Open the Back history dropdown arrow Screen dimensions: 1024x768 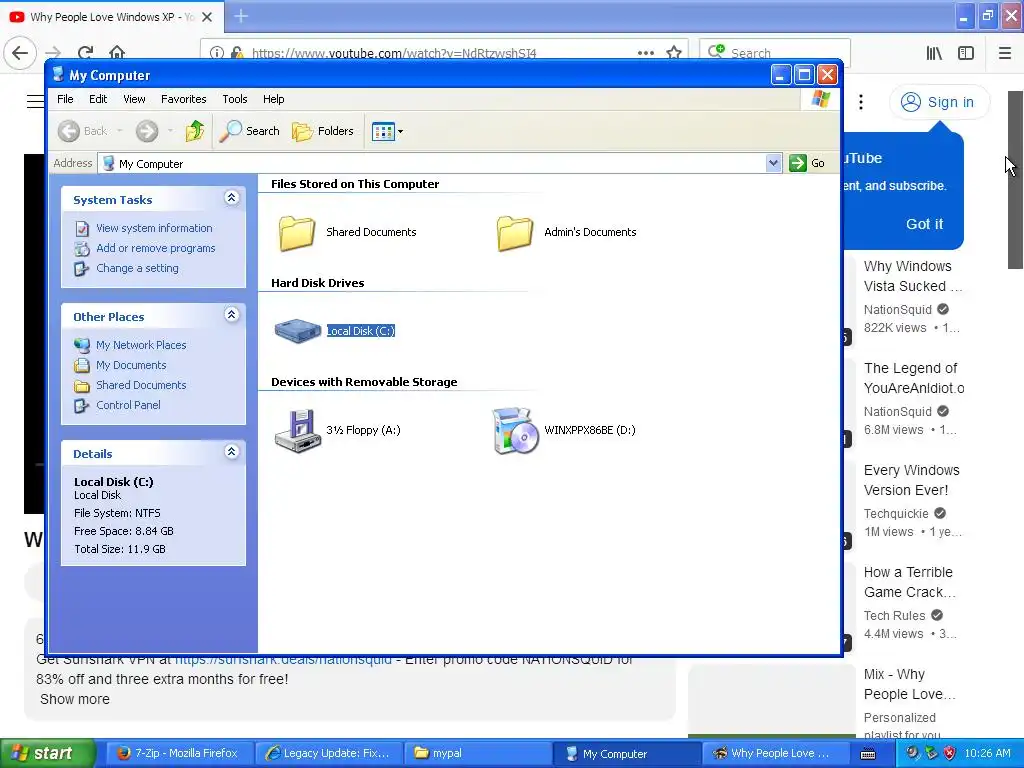pos(120,131)
